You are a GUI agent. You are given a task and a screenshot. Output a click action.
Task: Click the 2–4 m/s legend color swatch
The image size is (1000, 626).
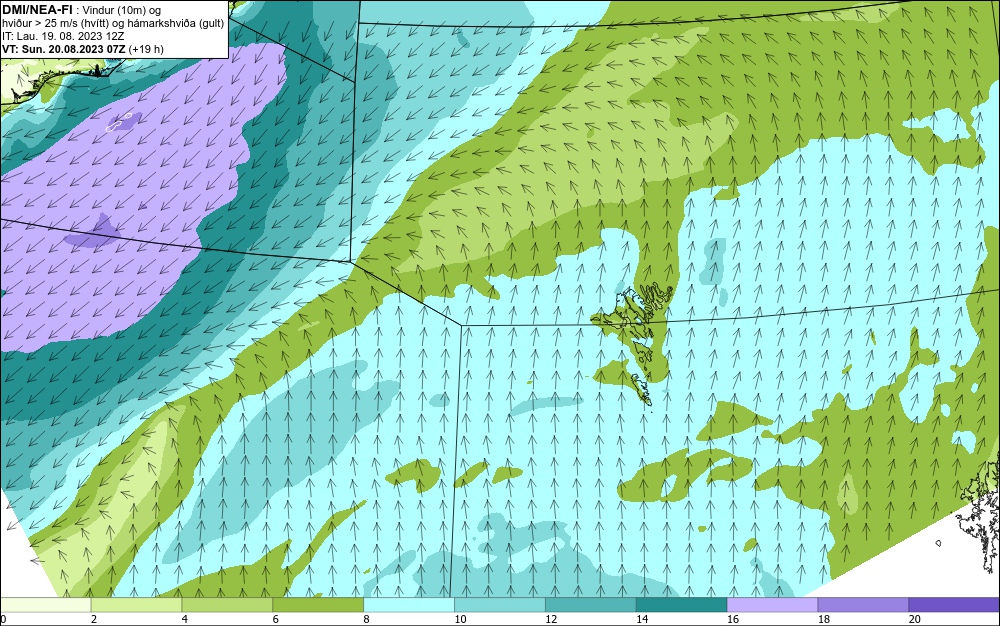click(x=136, y=604)
